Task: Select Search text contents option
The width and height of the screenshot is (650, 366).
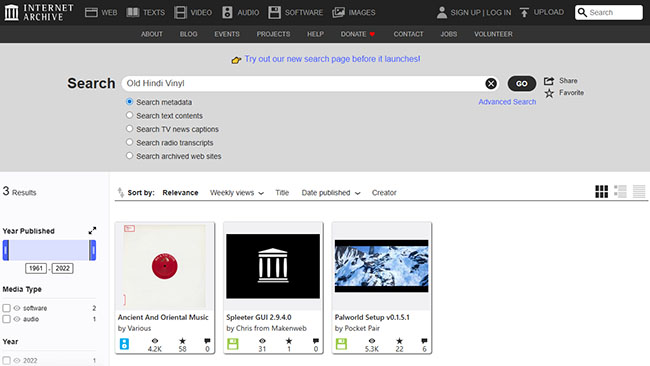Action: [x=129, y=115]
